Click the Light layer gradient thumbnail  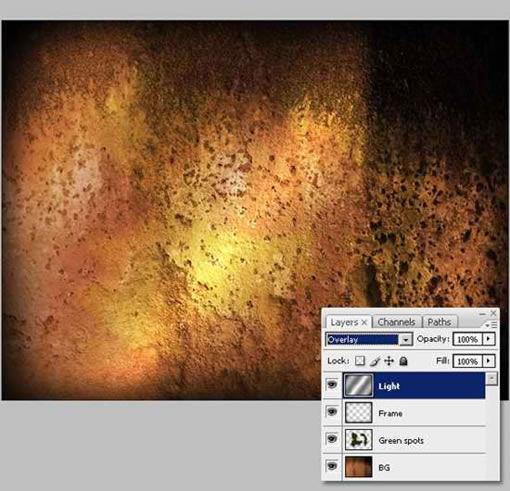[x=358, y=386]
